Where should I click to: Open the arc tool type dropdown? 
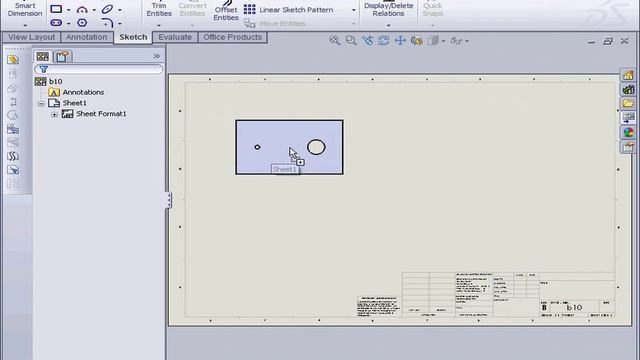tap(94, 10)
